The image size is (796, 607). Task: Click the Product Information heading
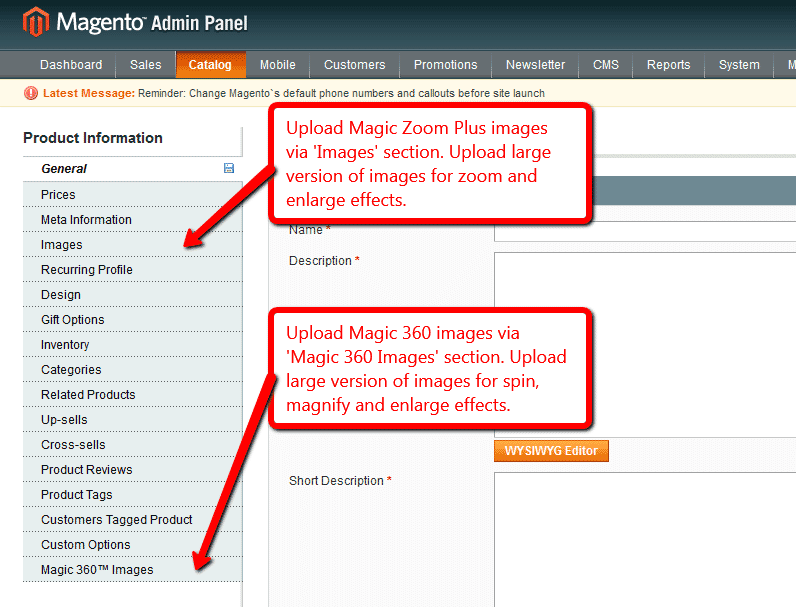[93, 138]
